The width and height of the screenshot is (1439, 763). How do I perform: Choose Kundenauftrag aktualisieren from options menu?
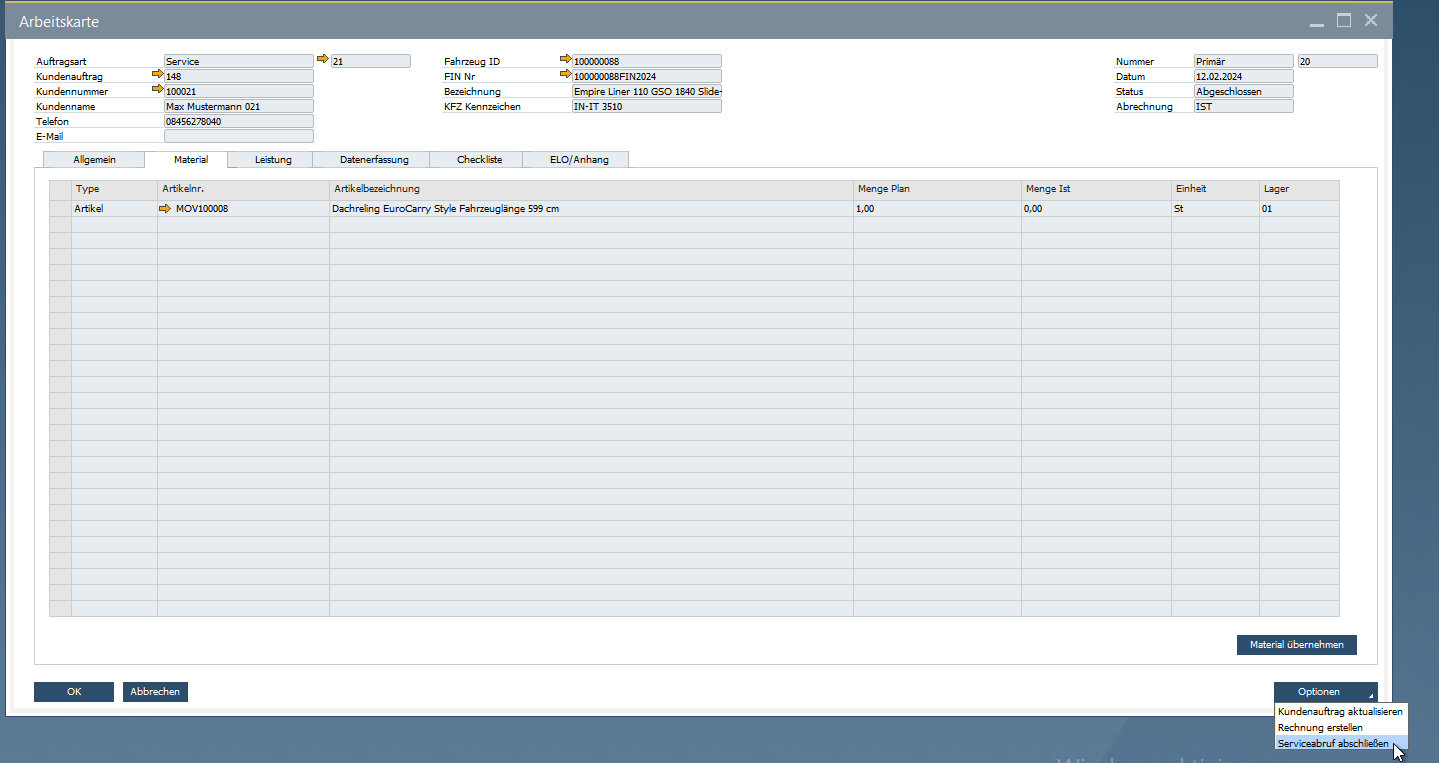click(1340, 711)
